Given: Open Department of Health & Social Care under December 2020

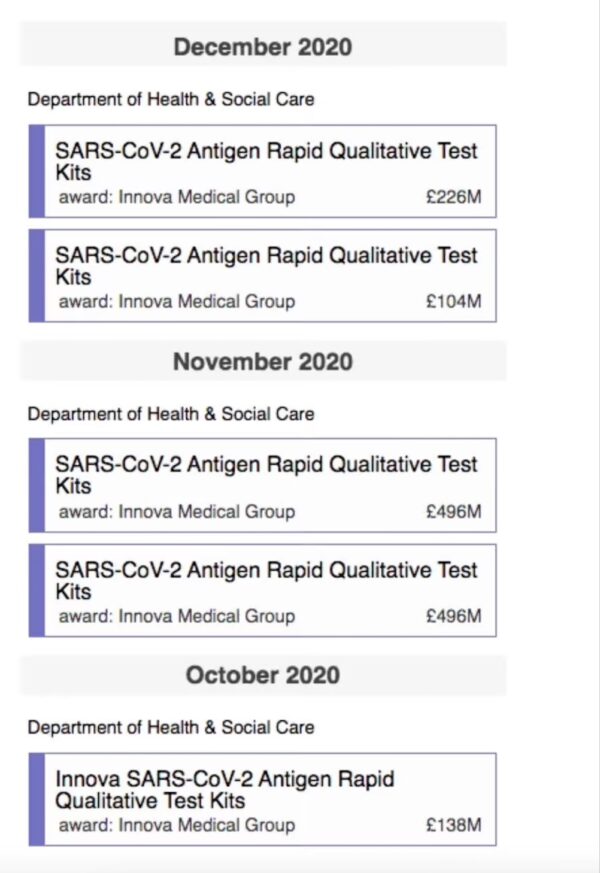Looking at the screenshot, I should tap(171, 99).
